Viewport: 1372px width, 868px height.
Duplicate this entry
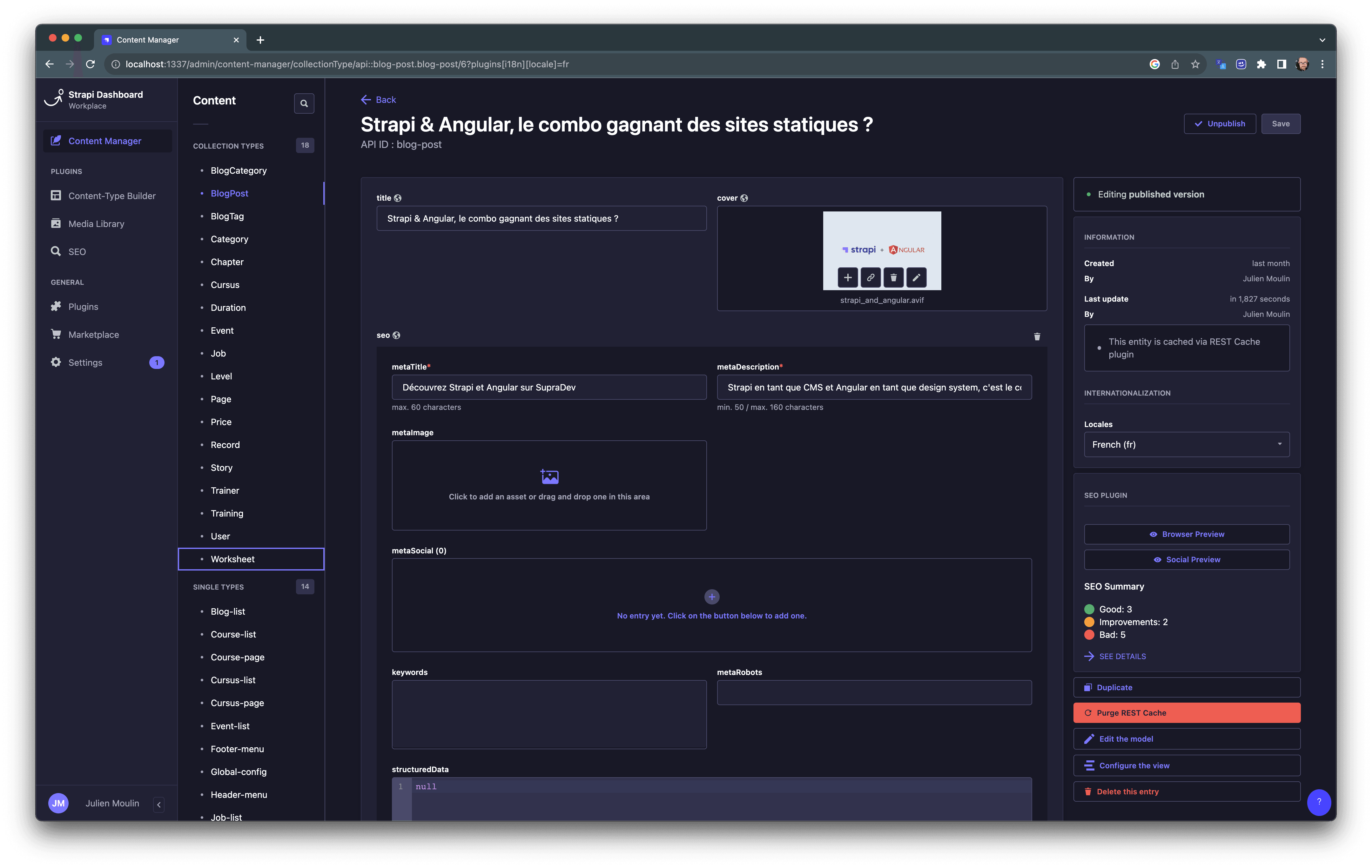coord(1186,687)
